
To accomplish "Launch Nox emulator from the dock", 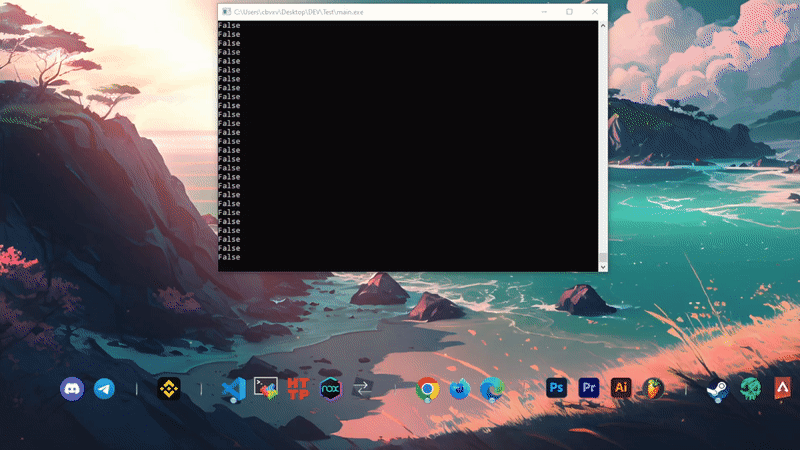I will pyautogui.click(x=331, y=389).
